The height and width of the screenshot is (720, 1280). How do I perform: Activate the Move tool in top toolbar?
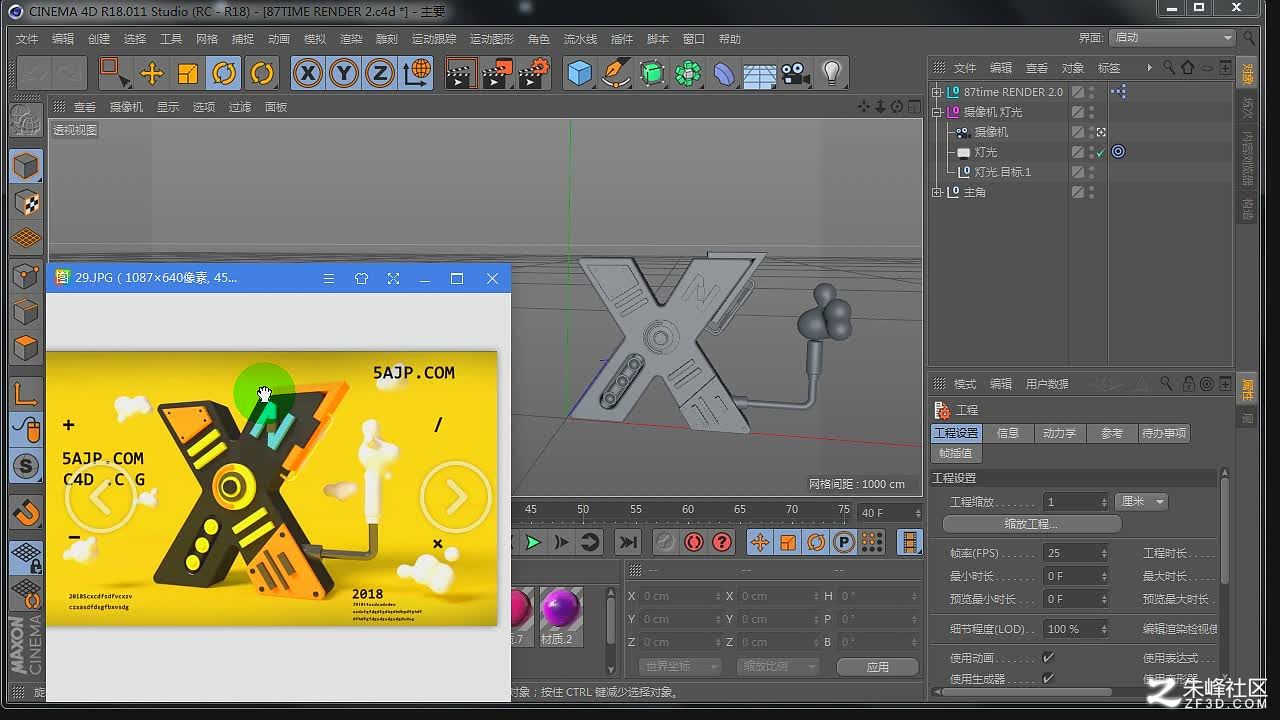(151, 73)
